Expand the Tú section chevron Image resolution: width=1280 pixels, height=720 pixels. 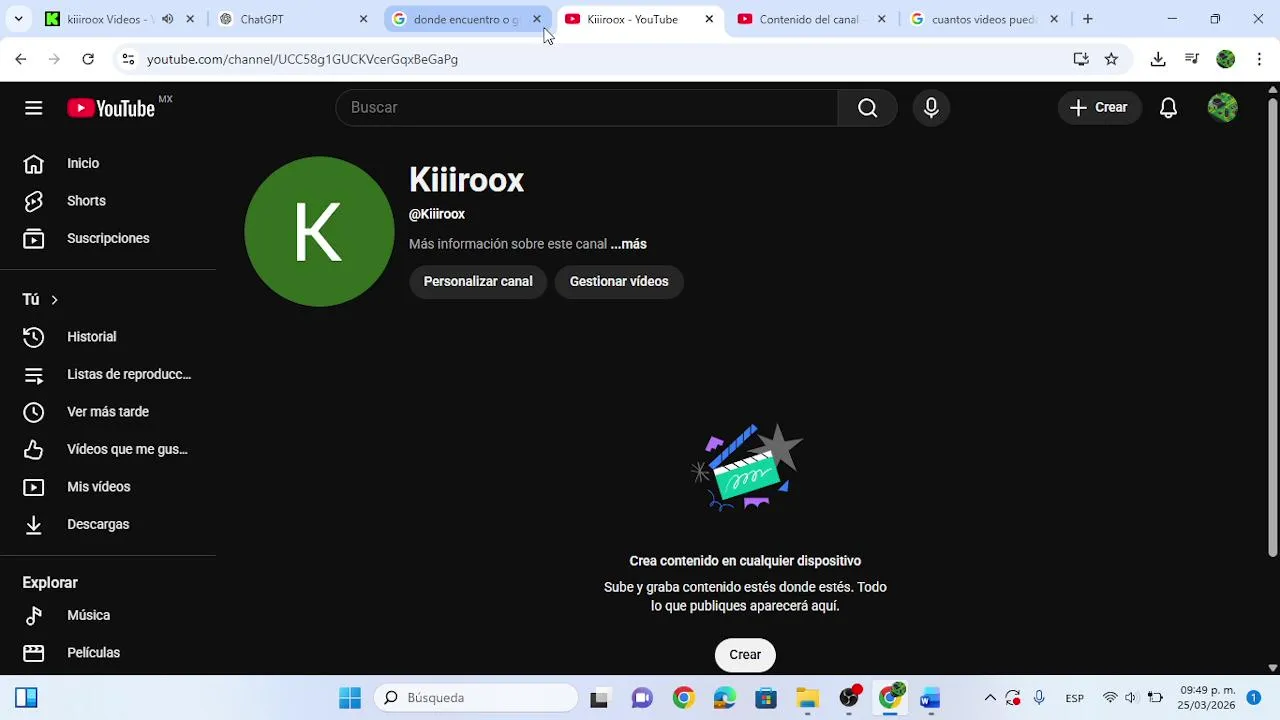54,300
